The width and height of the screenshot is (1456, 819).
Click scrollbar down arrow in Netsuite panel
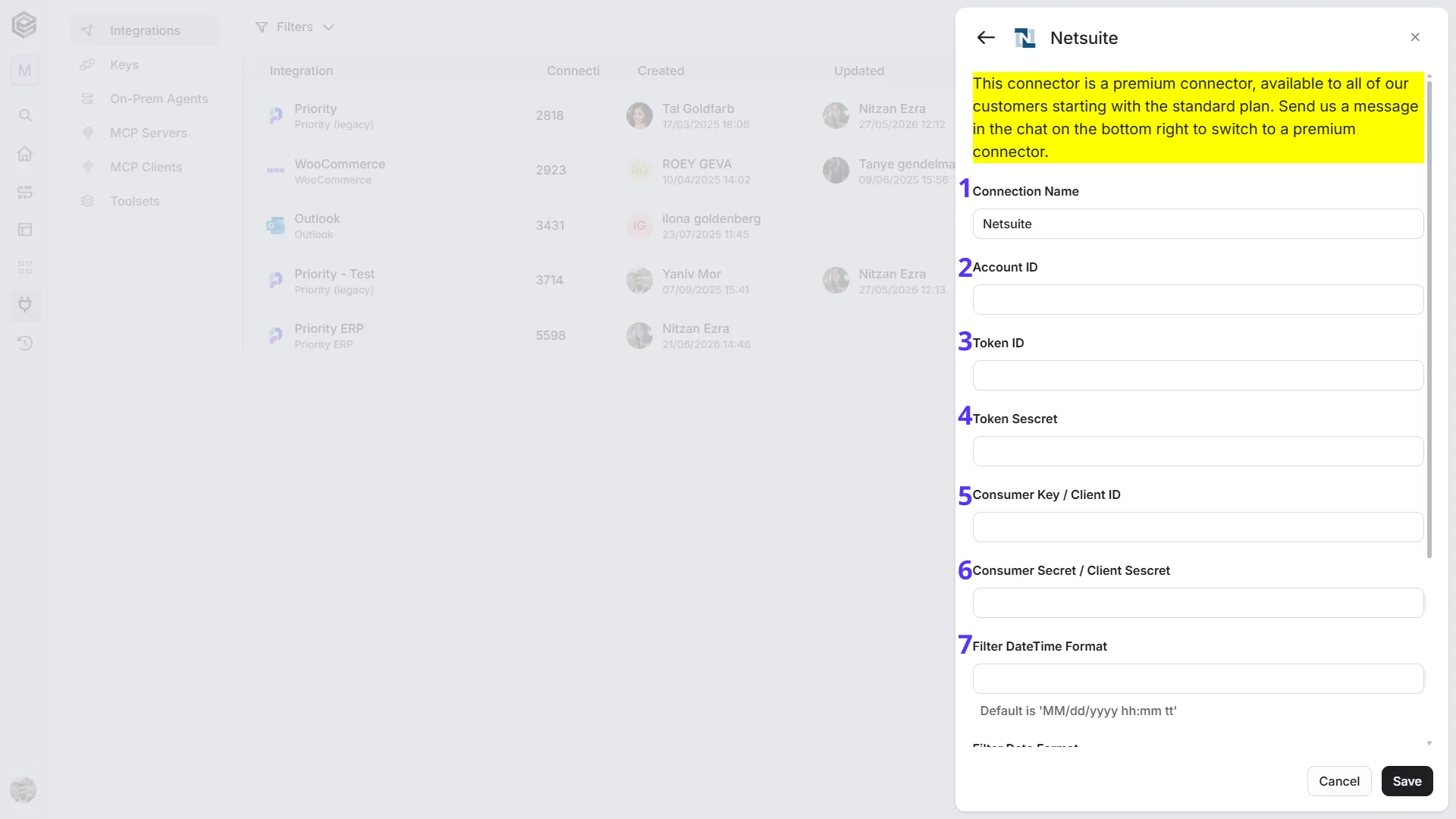[1429, 743]
